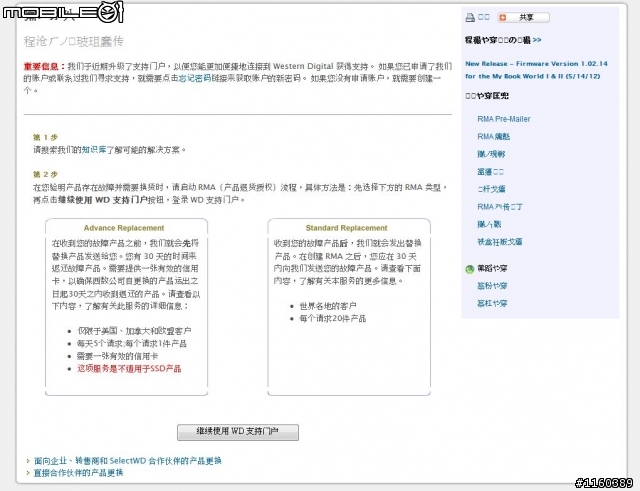This screenshot has height=491, width=640.
Task: Open 直接合作伙伴的产品更换 link
Action: click(78, 473)
